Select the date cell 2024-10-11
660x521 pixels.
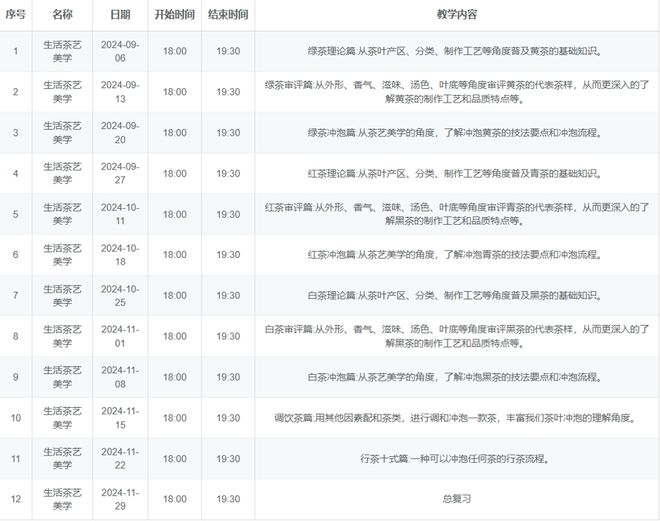click(x=120, y=214)
